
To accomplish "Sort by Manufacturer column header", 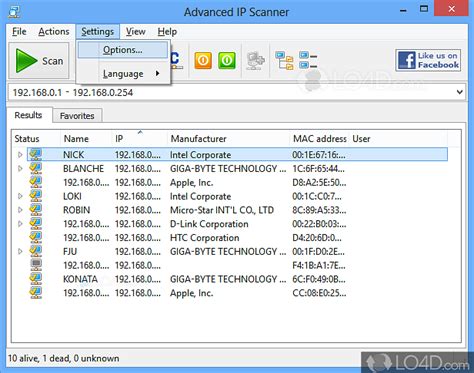I will 228,139.
